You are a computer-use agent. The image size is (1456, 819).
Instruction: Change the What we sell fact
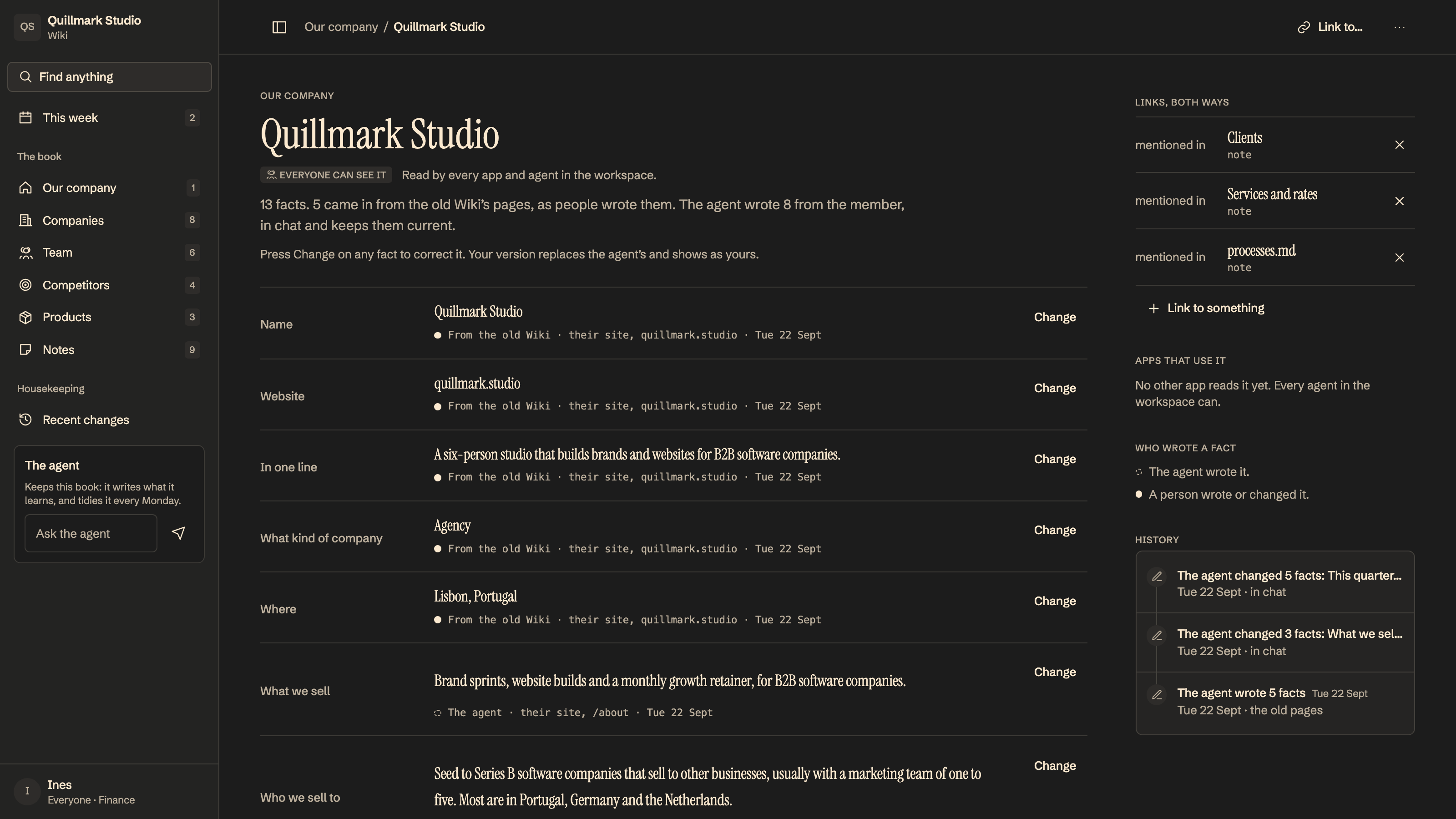coord(1055,672)
